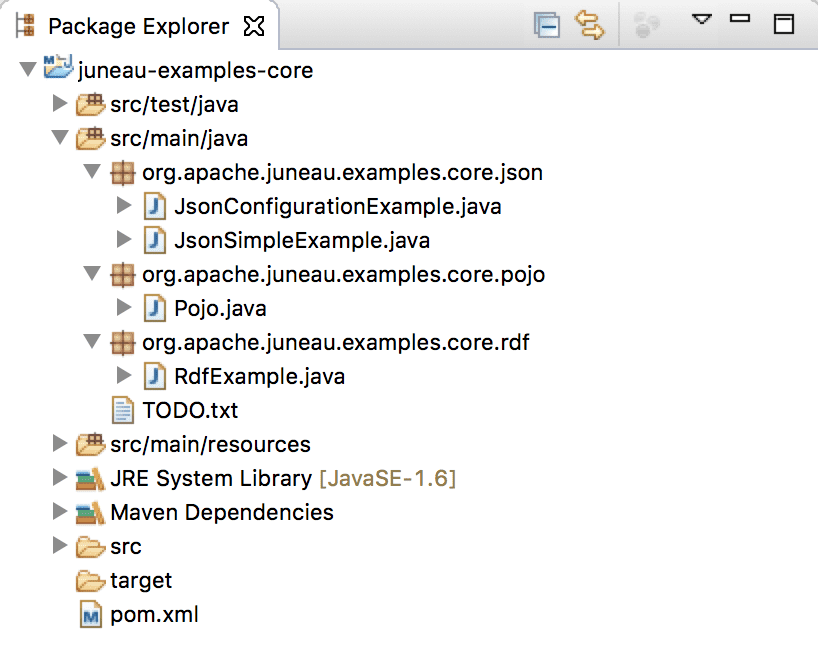The image size is (818, 650).
Task: Select the src/main/java label
Action: tap(179, 138)
